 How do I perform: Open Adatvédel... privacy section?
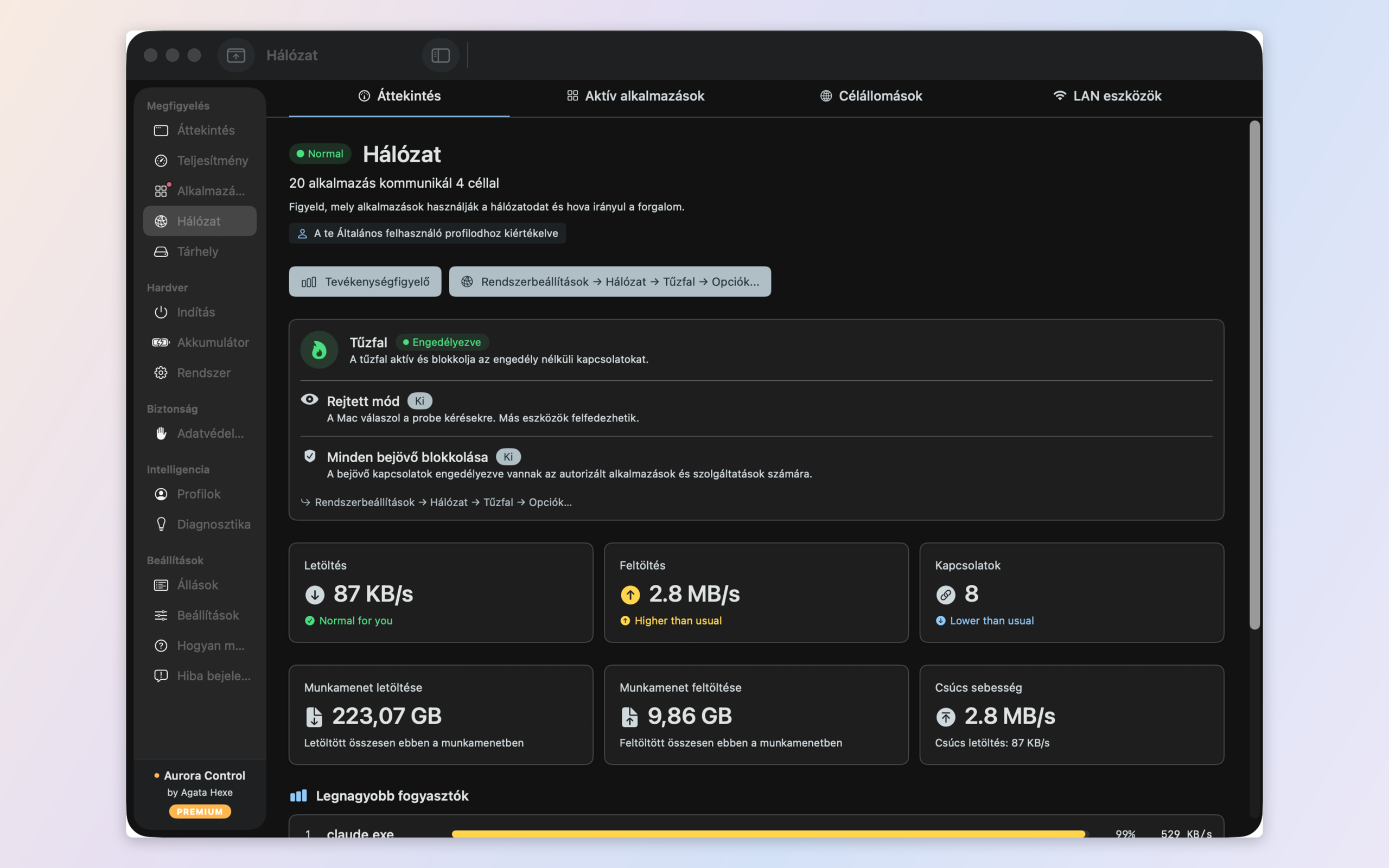point(200,433)
